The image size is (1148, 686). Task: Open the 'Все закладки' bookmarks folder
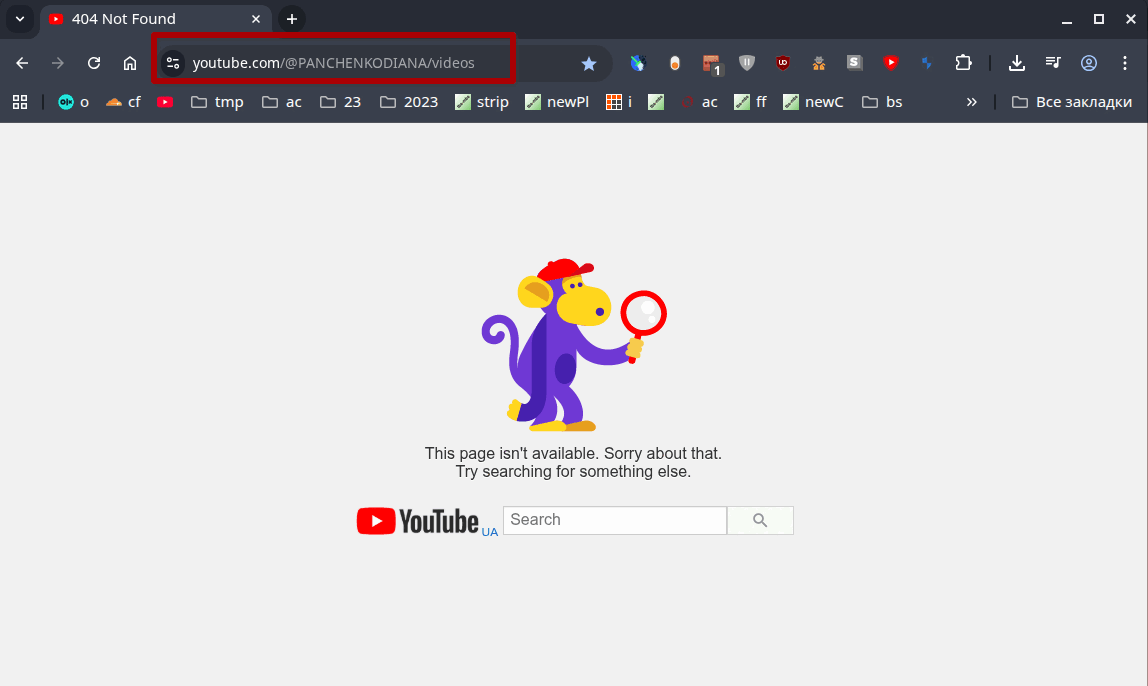(x=1072, y=102)
